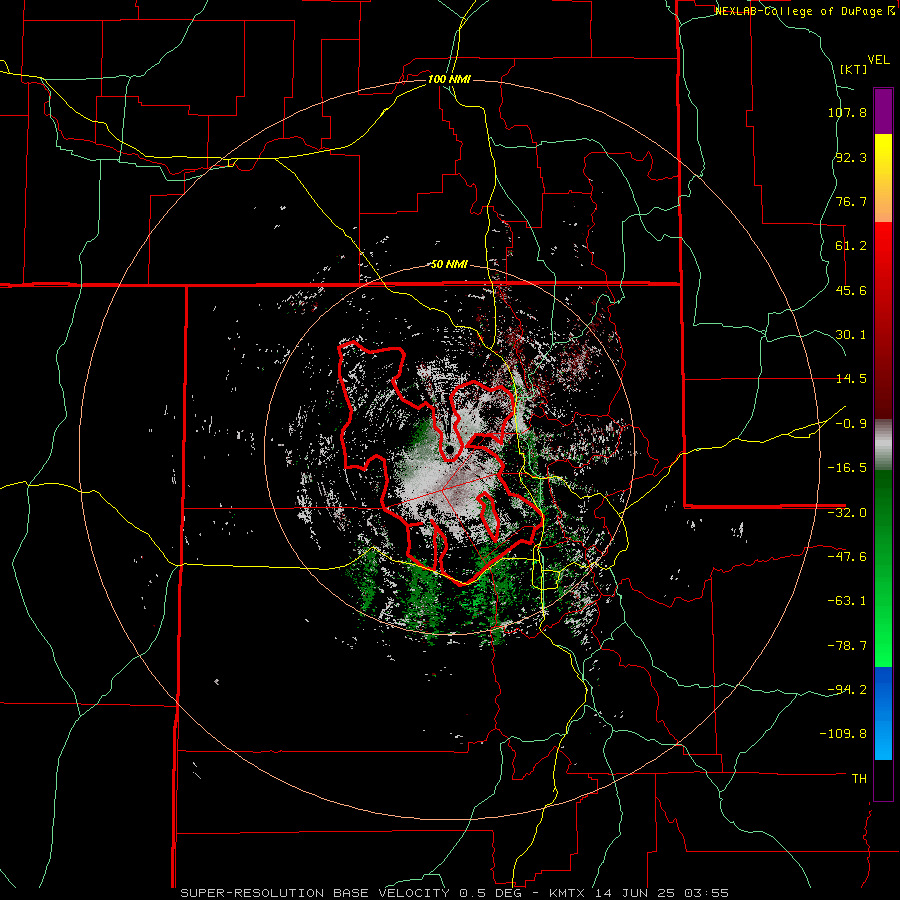This screenshot has height=900, width=900.
Task: Click the 50 NMI range ring label
Action: [x=449, y=265]
